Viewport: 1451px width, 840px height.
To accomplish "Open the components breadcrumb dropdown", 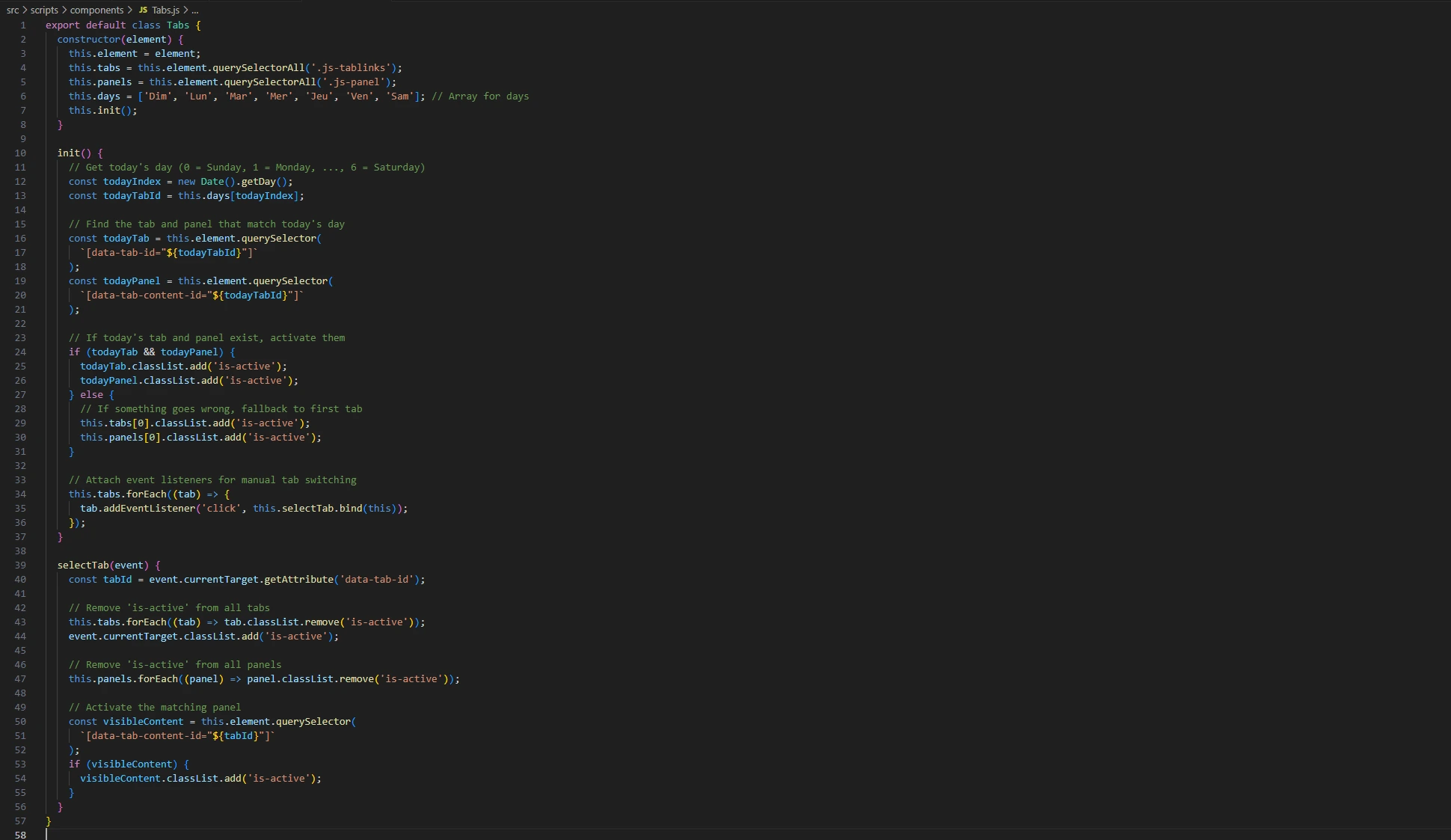I will tap(99, 10).
